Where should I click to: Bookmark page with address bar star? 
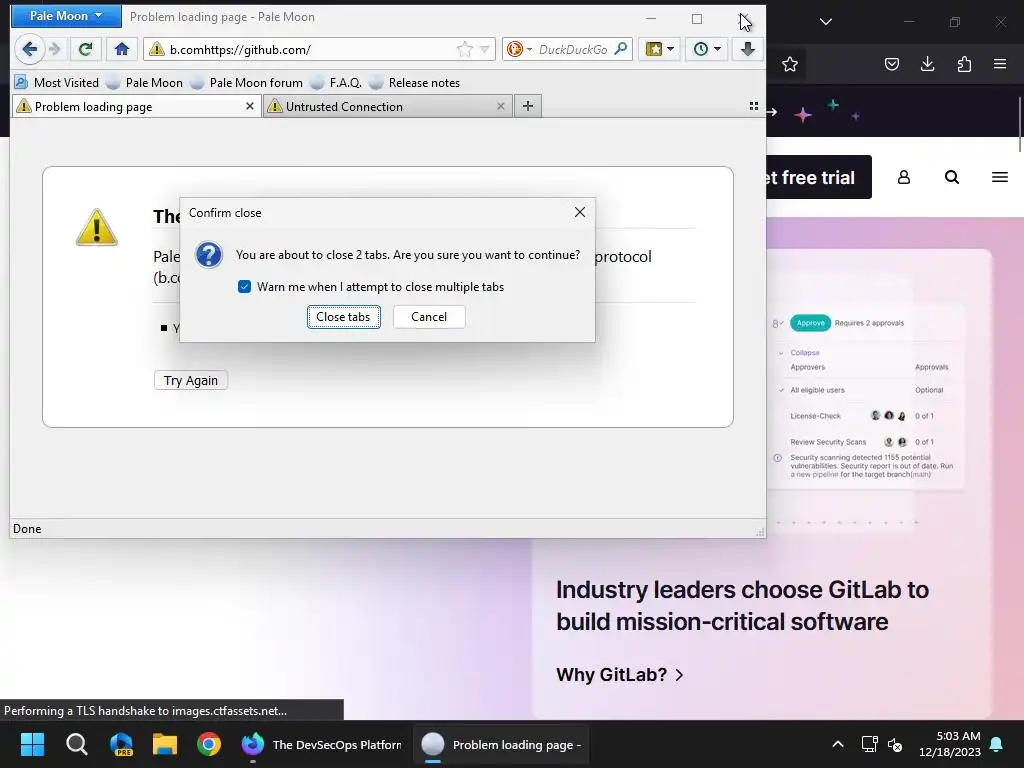click(464, 49)
